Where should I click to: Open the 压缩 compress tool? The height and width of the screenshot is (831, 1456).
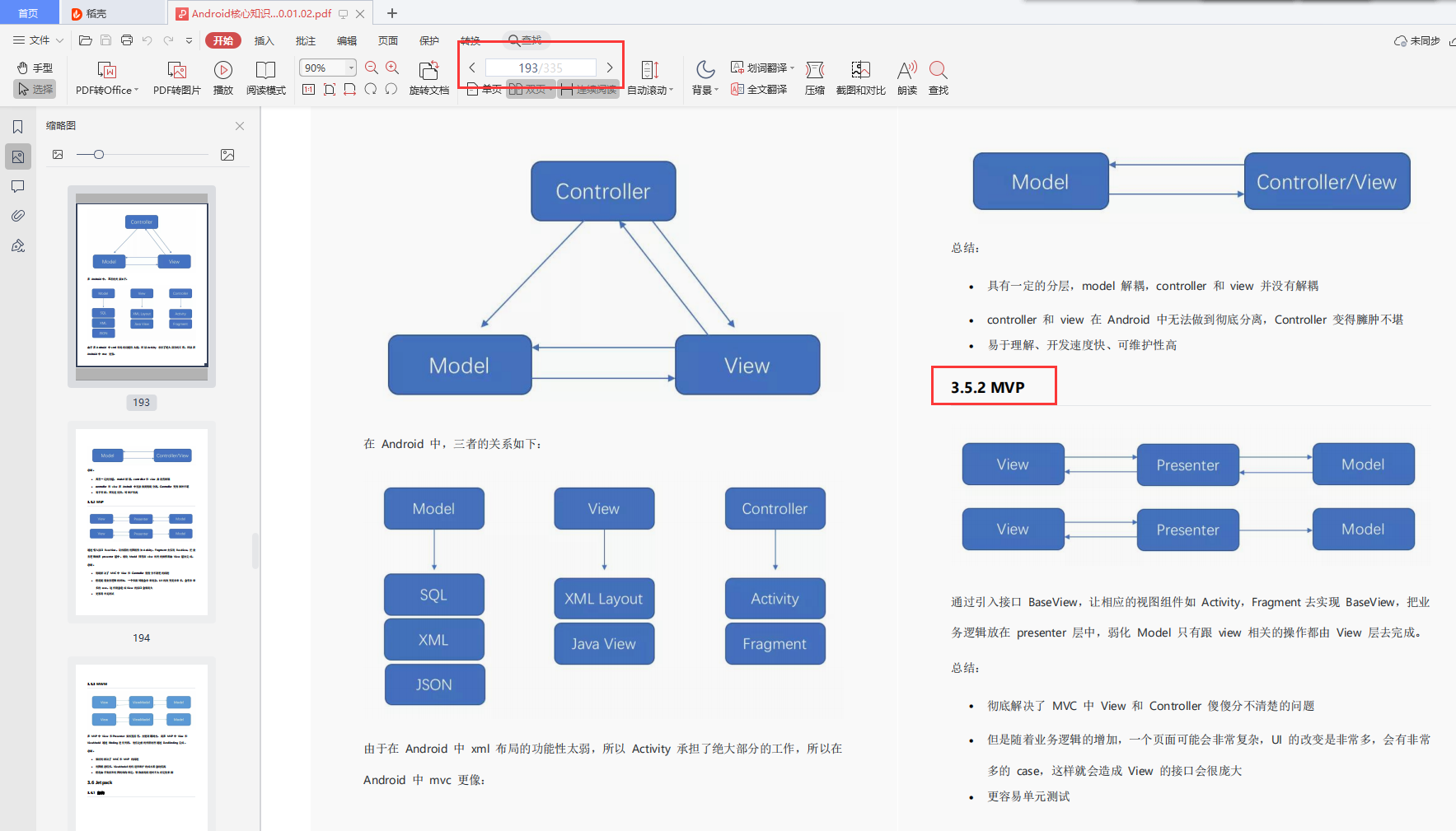814,71
